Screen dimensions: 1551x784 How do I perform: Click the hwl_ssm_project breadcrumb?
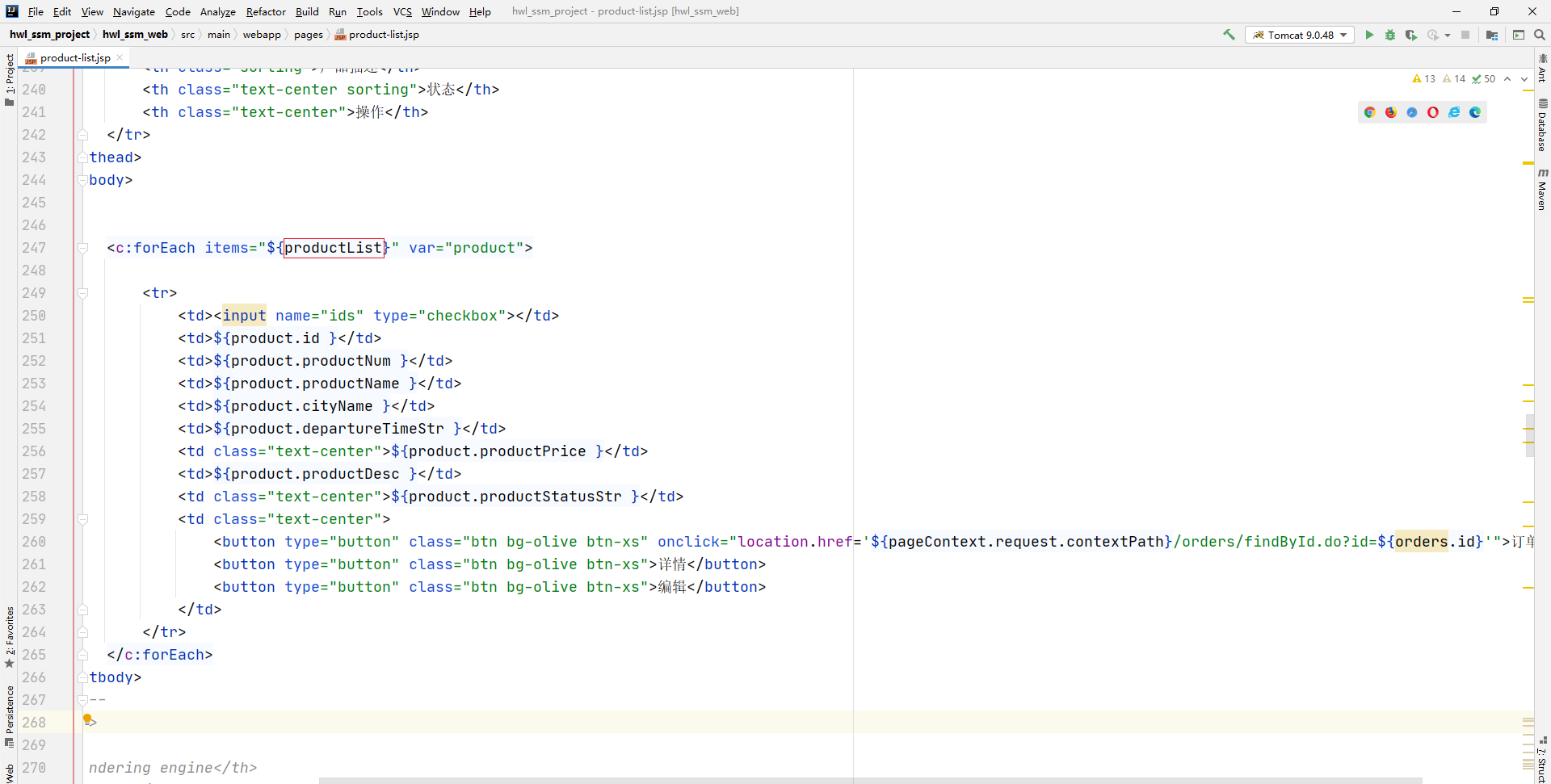coord(49,35)
